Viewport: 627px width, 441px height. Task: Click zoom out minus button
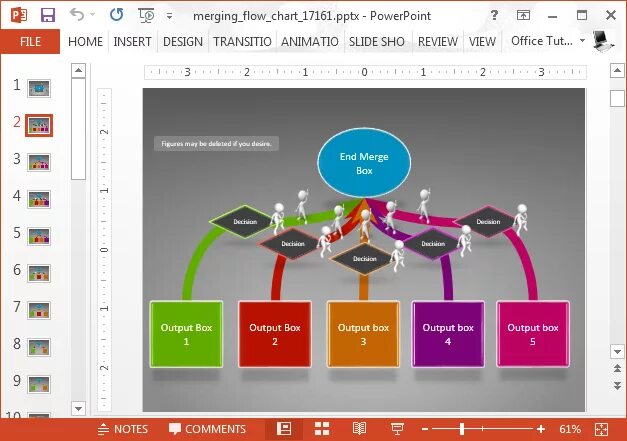click(x=425, y=429)
